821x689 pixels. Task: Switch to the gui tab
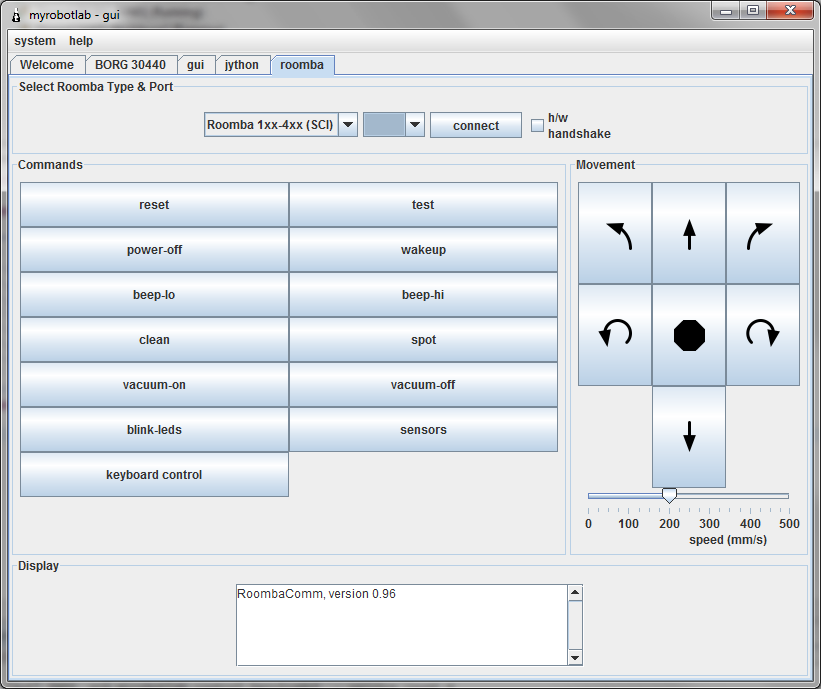pyautogui.click(x=196, y=65)
